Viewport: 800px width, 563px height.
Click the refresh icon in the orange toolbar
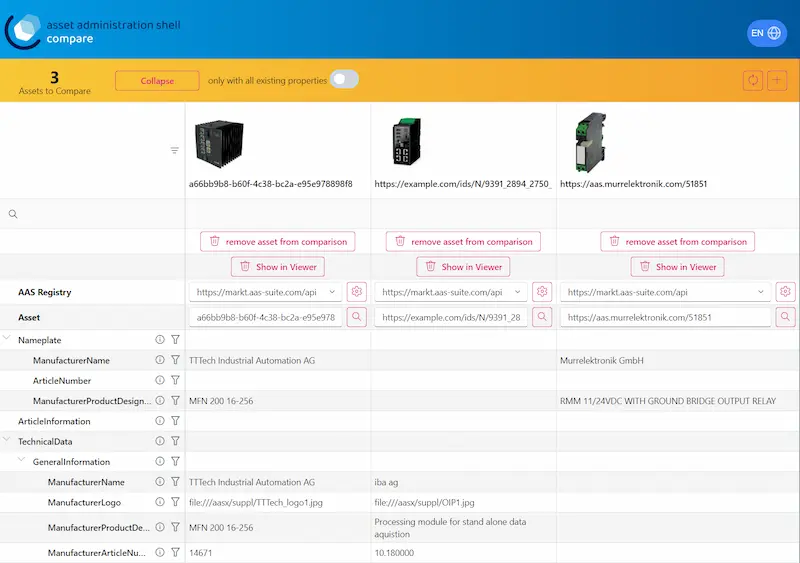(753, 81)
